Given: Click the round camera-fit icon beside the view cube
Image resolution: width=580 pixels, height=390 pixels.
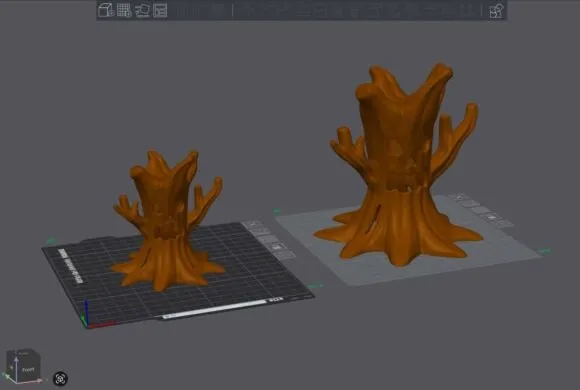Looking at the screenshot, I should [61, 379].
